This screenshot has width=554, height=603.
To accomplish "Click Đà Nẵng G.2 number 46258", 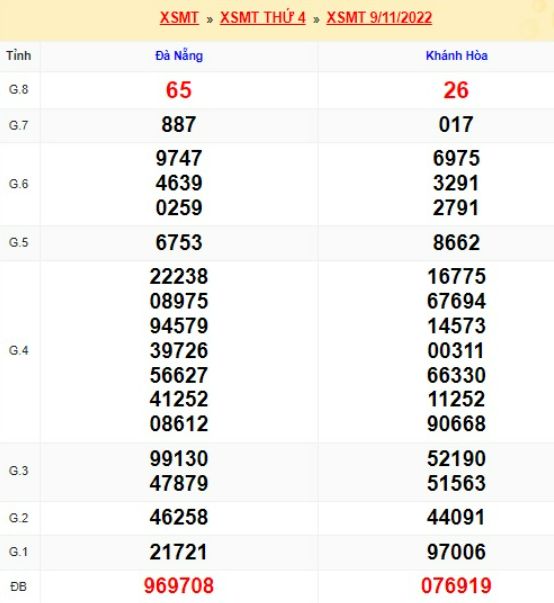I will click(179, 517).
